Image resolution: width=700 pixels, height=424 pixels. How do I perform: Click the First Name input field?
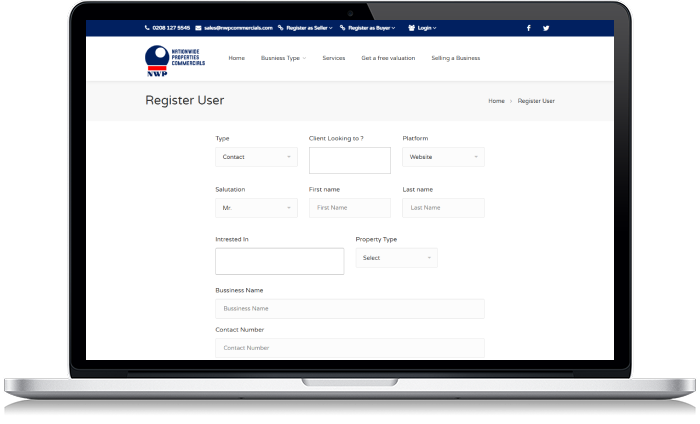[x=349, y=208]
